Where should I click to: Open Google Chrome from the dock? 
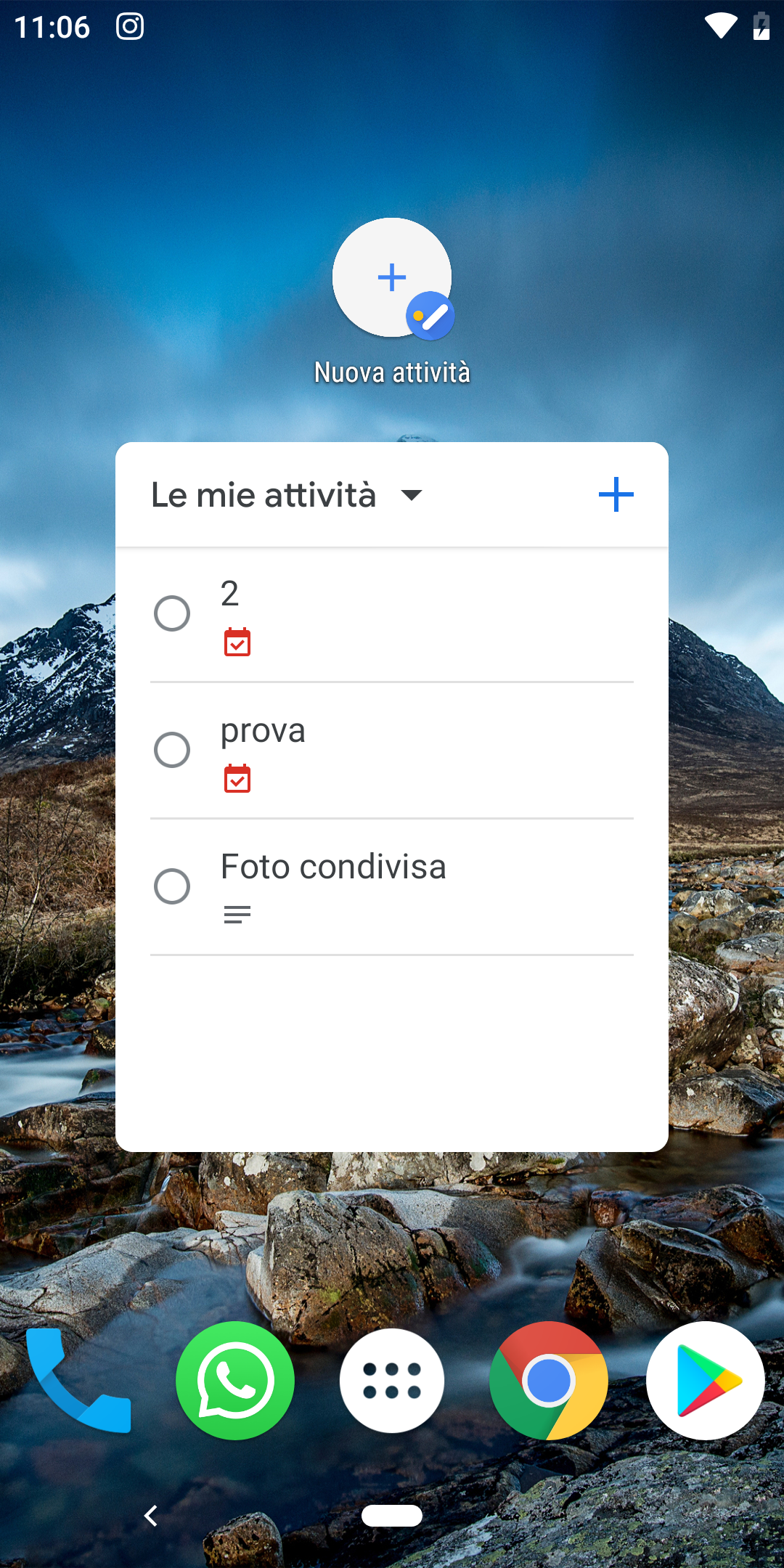(x=549, y=1381)
